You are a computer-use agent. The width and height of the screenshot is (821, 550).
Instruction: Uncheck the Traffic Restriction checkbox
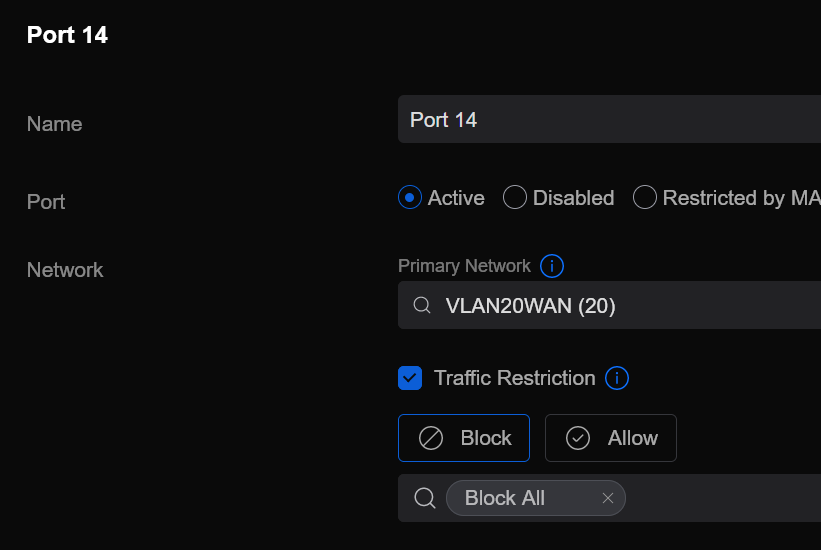click(410, 378)
